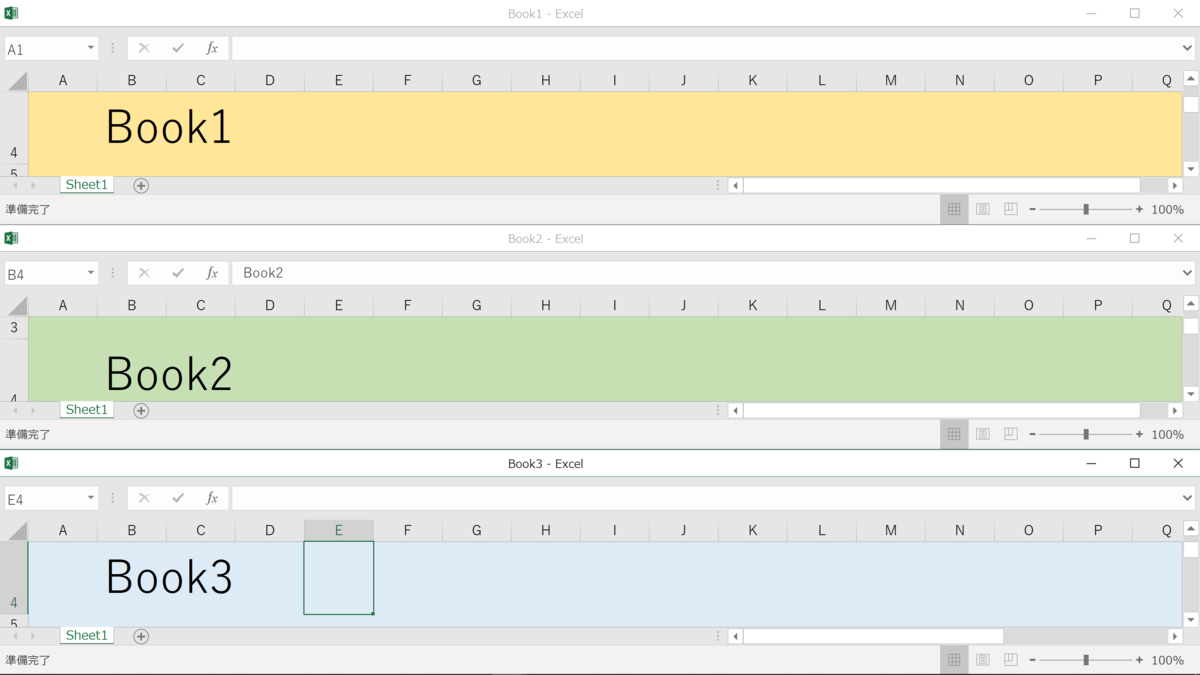The height and width of the screenshot is (675, 1200).
Task: Open Name Box dropdown in Book2
Action: tap(91, 273)
